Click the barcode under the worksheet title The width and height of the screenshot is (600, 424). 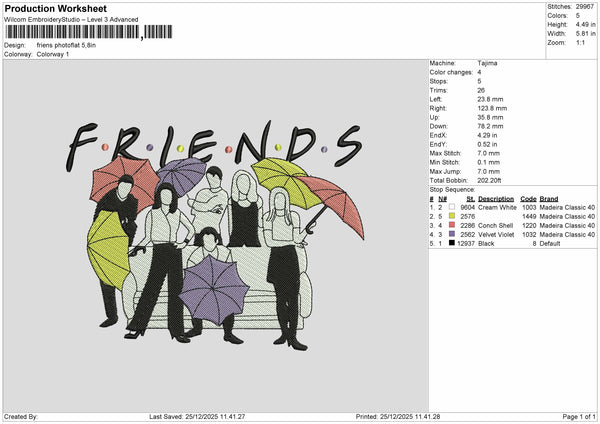click(88, 32)
